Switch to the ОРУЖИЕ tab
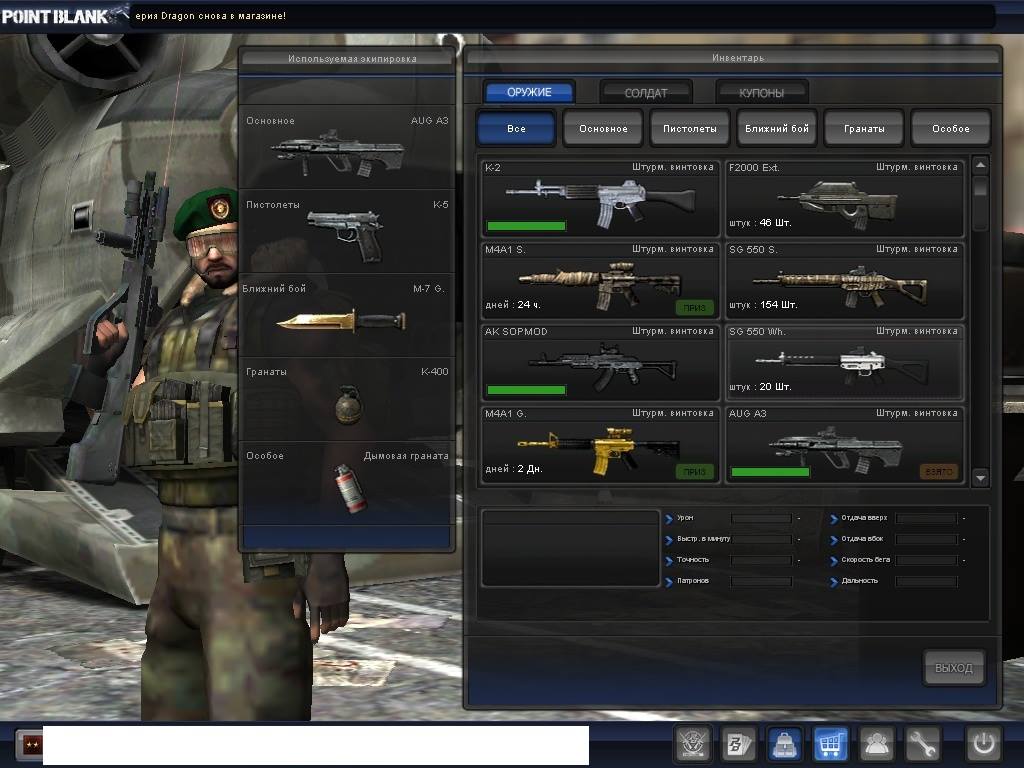The width and height of the screenshot is (1024, 768). click(x=529, y=92)
